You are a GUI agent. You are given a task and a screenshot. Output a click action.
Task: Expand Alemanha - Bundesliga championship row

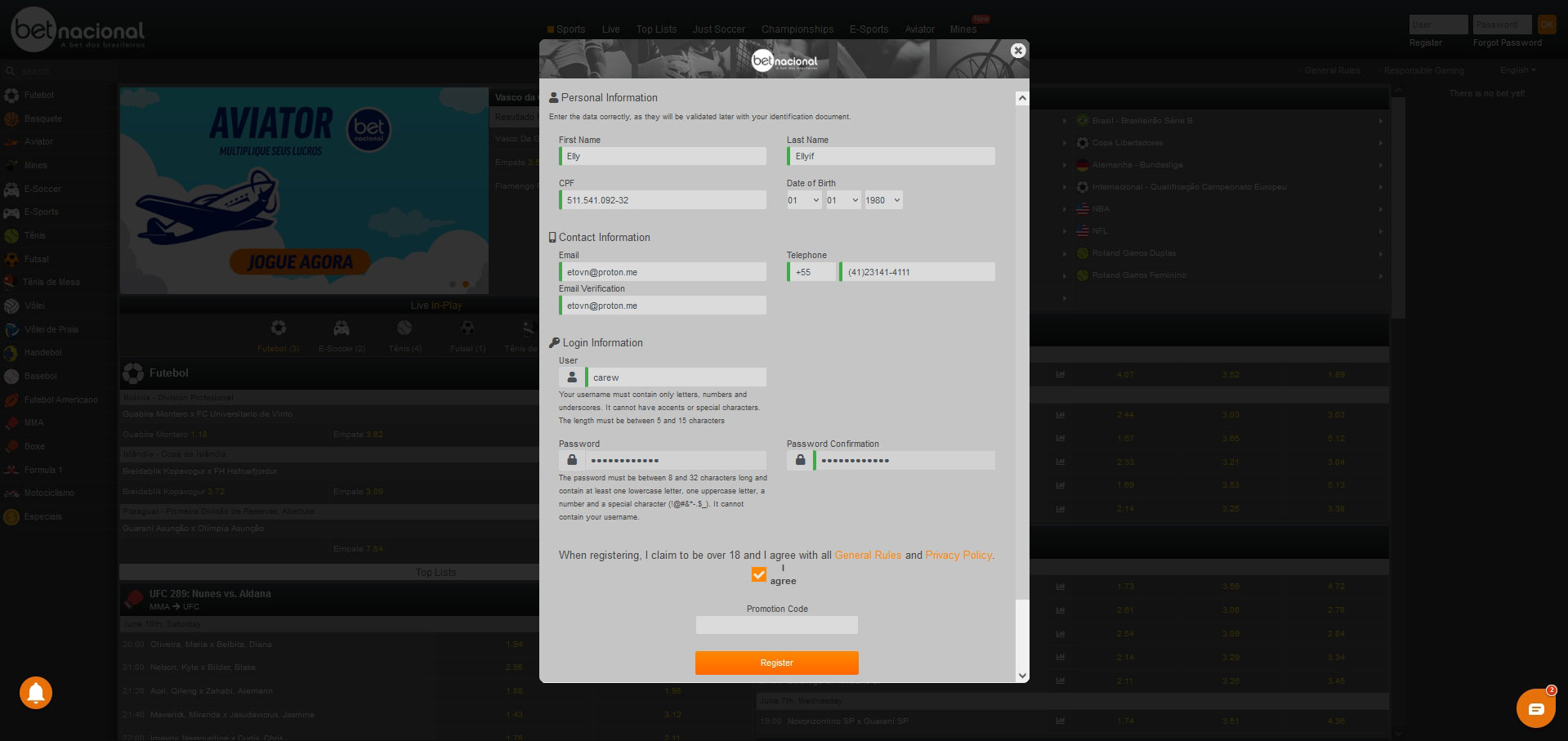1227,164
